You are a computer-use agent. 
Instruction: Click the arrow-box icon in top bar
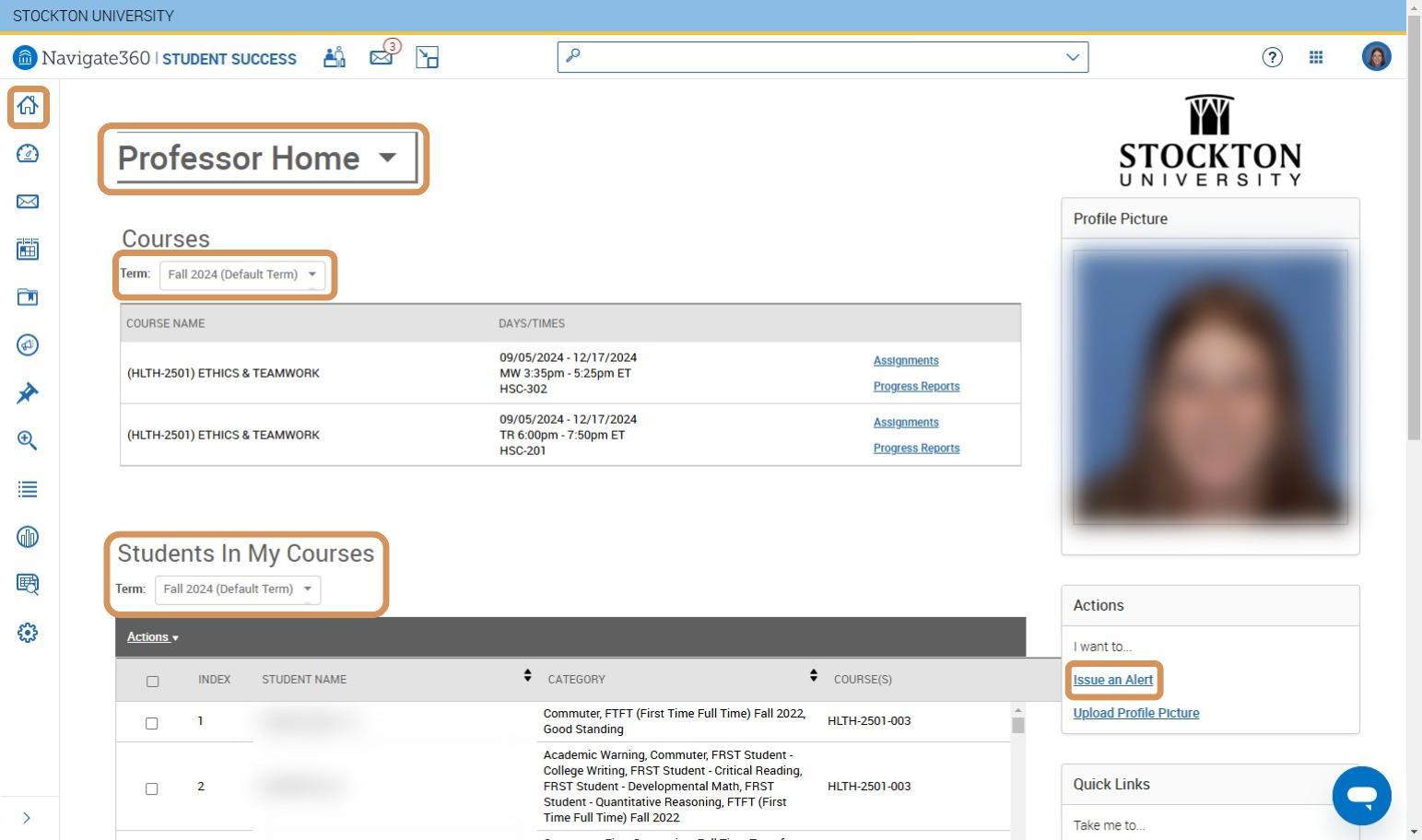(x=427, y=57)
